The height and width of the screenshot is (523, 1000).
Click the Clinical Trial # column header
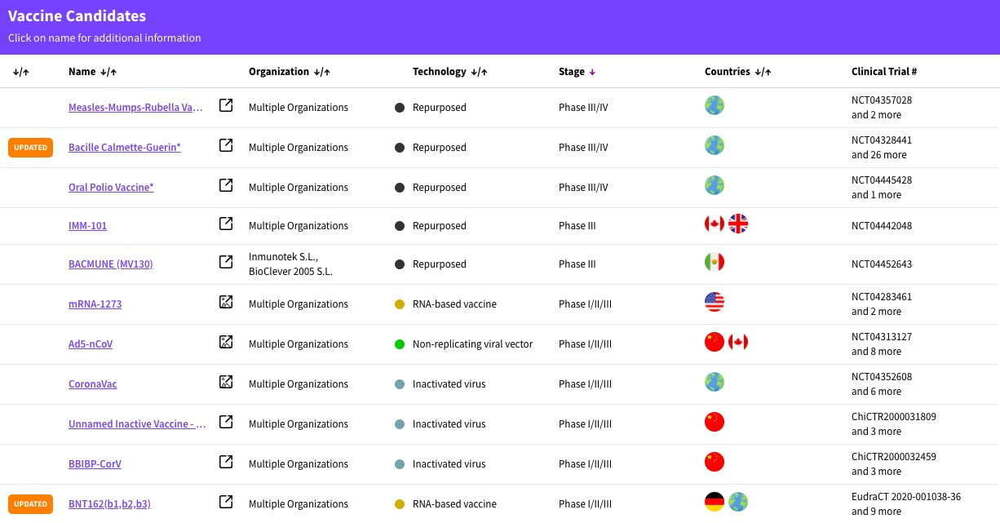[x=884, y=72]
